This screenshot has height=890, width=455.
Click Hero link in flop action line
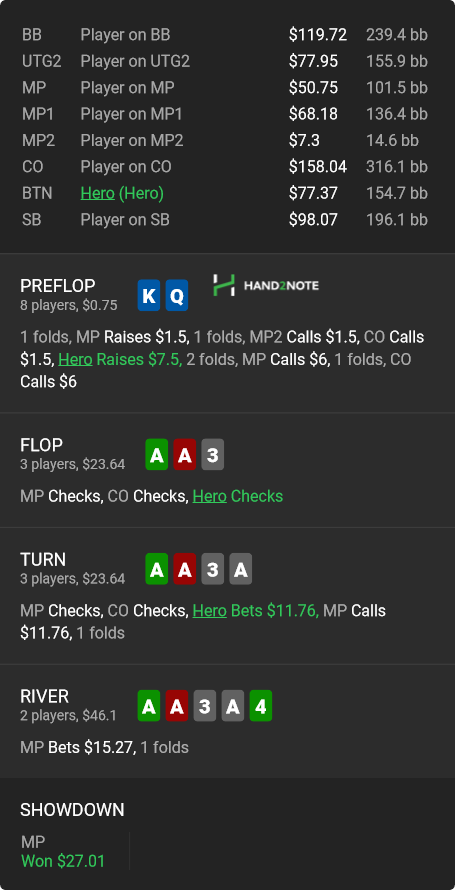pos(209,496)
